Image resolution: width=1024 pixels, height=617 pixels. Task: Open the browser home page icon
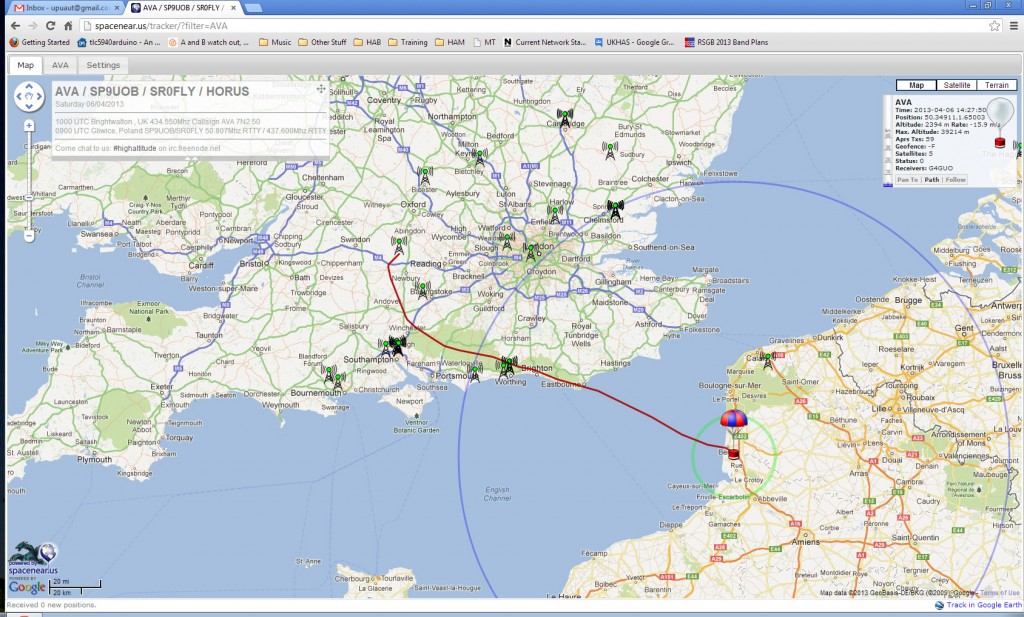tap(68, 25)
